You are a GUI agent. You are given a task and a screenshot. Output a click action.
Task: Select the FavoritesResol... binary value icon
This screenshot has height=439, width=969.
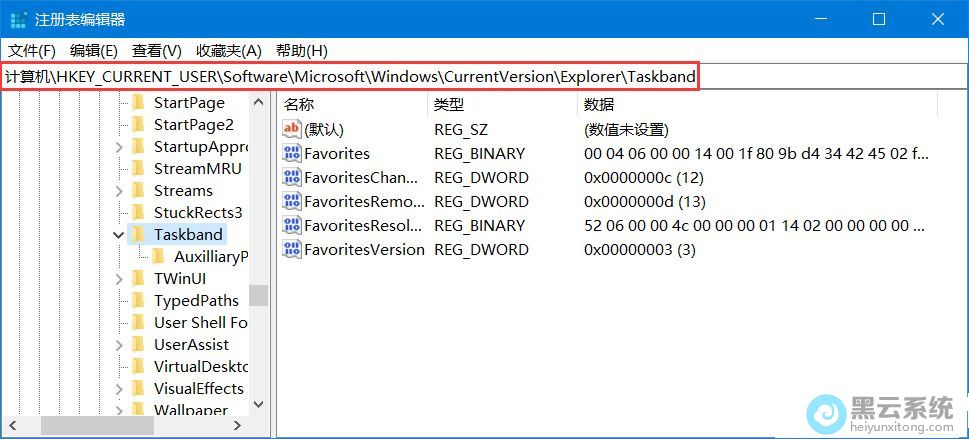[292, 225]
